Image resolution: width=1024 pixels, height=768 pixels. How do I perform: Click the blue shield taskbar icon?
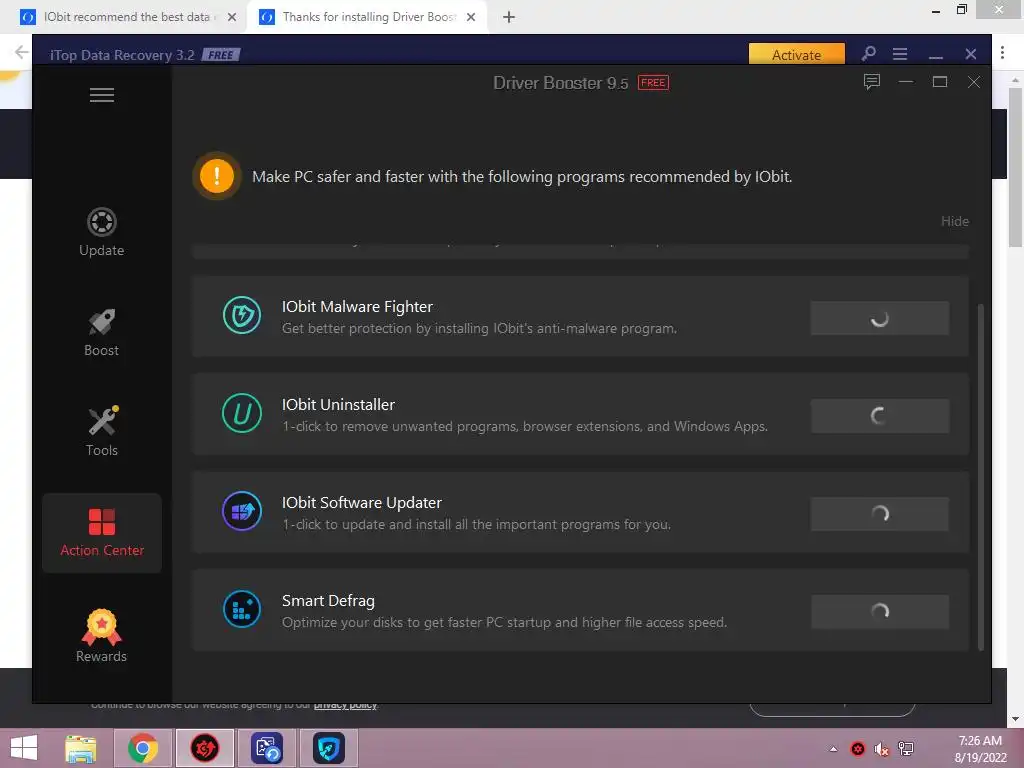click(328, 748)
